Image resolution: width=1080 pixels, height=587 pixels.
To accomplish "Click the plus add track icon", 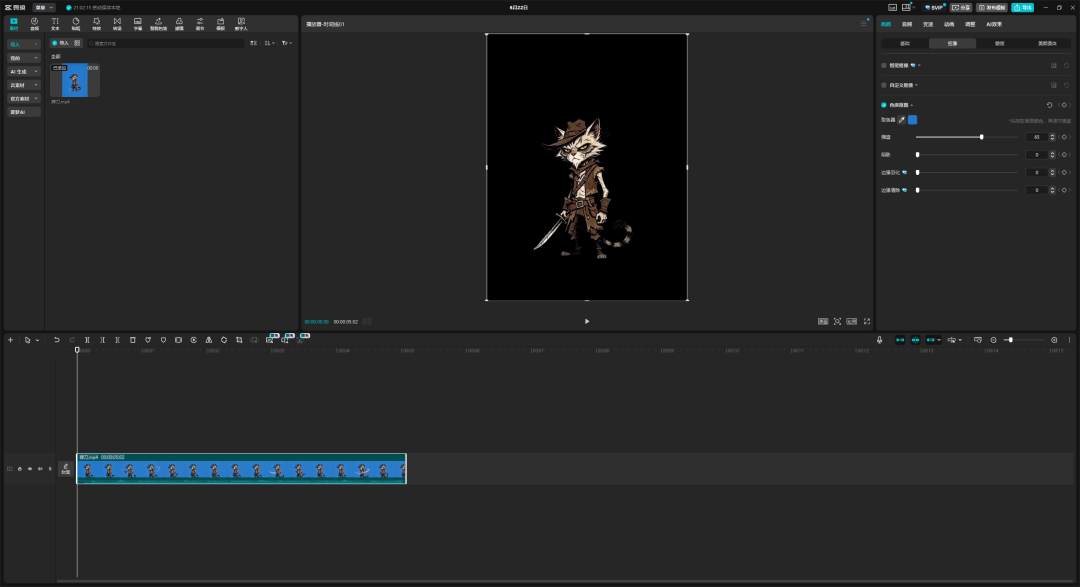I will (10, 340).
